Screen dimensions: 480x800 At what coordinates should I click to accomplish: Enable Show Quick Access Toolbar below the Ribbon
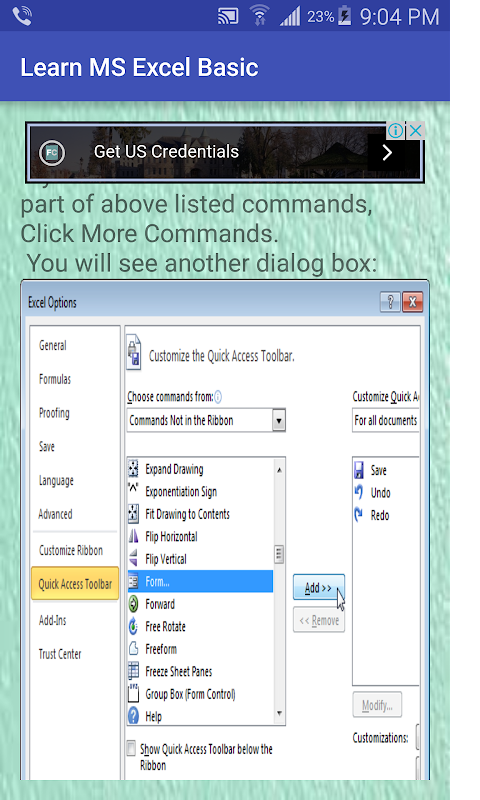pos(132,748)
